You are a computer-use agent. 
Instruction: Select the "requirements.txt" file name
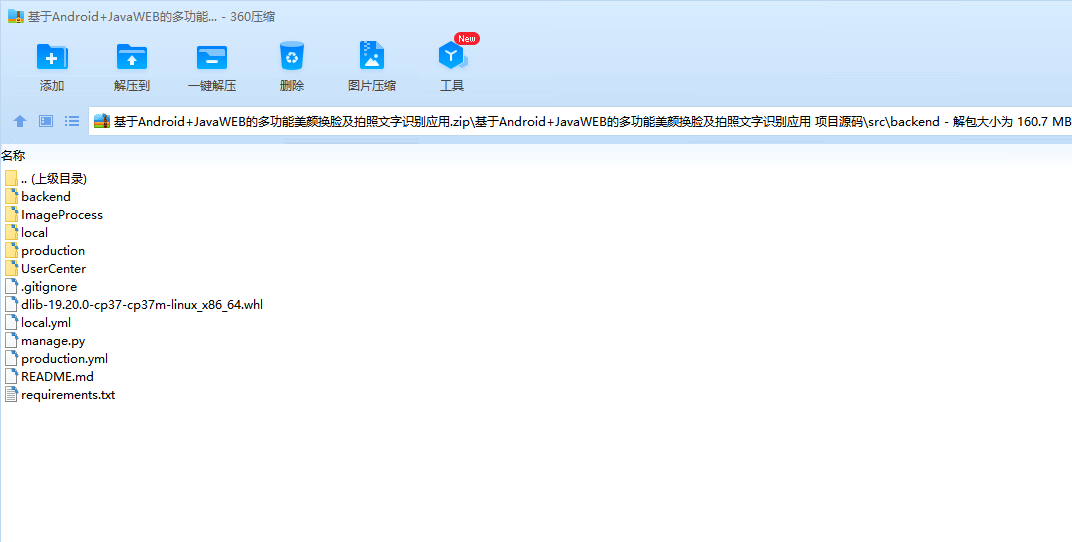pos(68,394)
